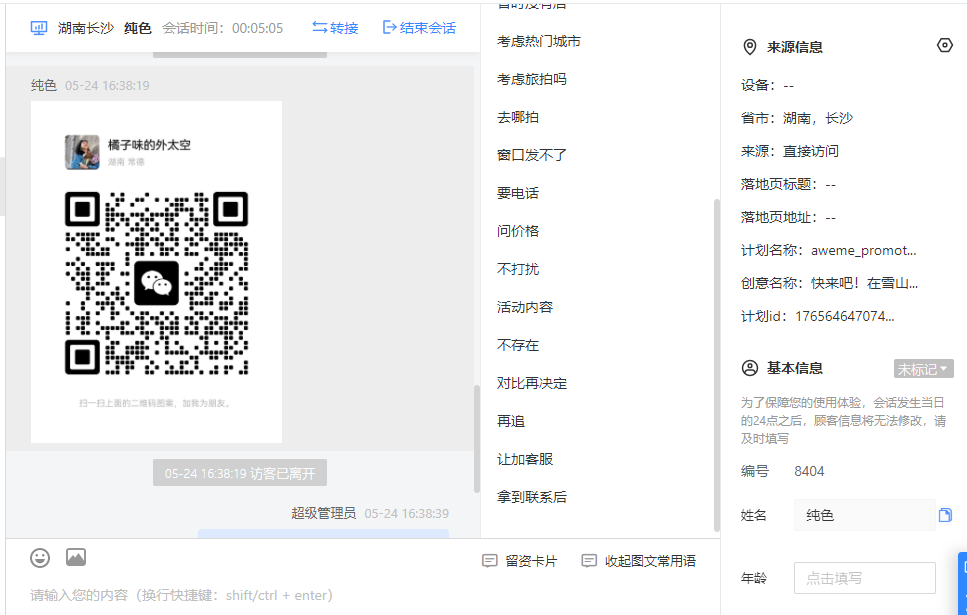
Task: Open the 未标记 tag dropdown
Action: pyautogui.click(x=923, y=369)
